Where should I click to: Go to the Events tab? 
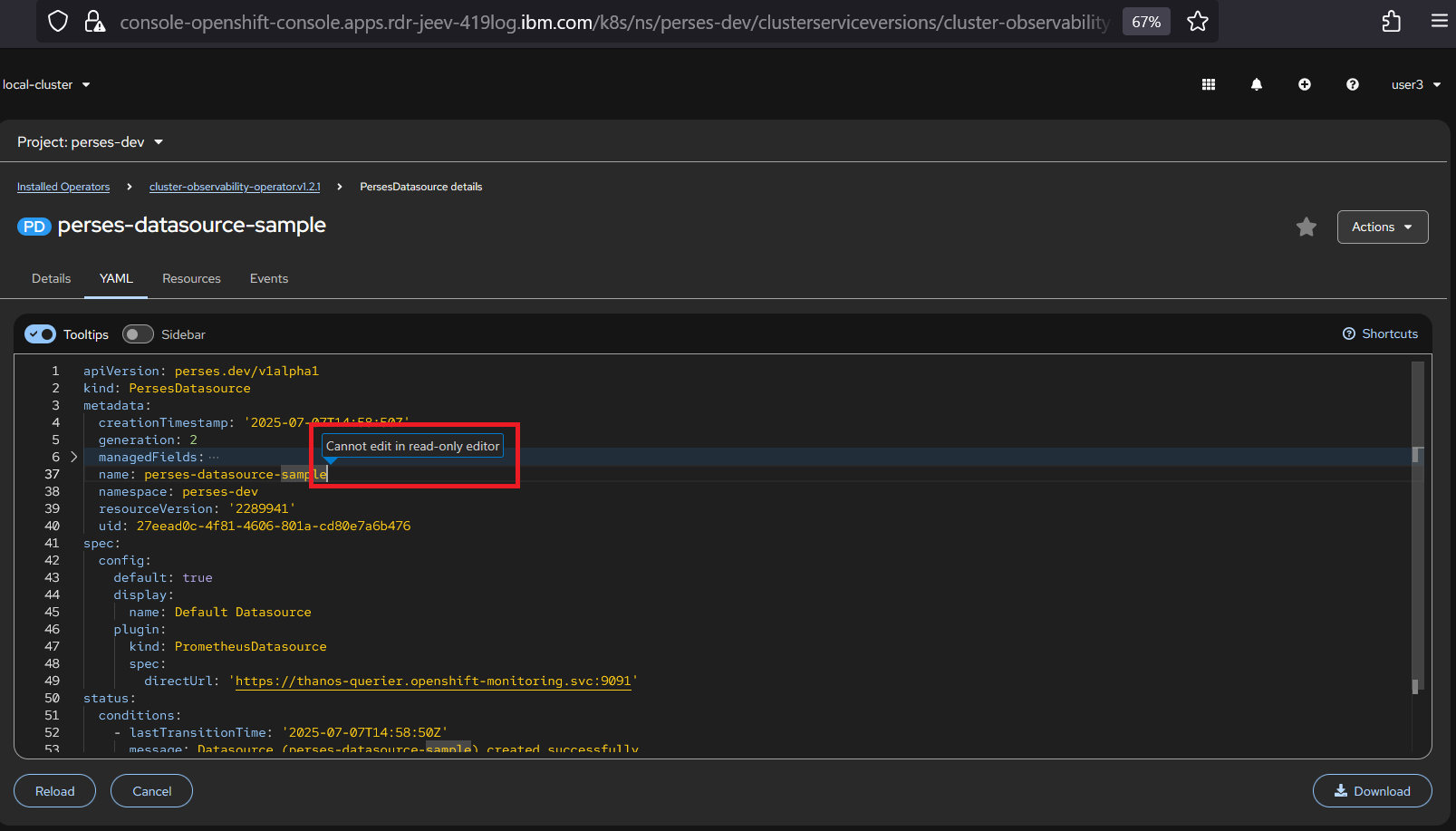click(x=269, y=278)
